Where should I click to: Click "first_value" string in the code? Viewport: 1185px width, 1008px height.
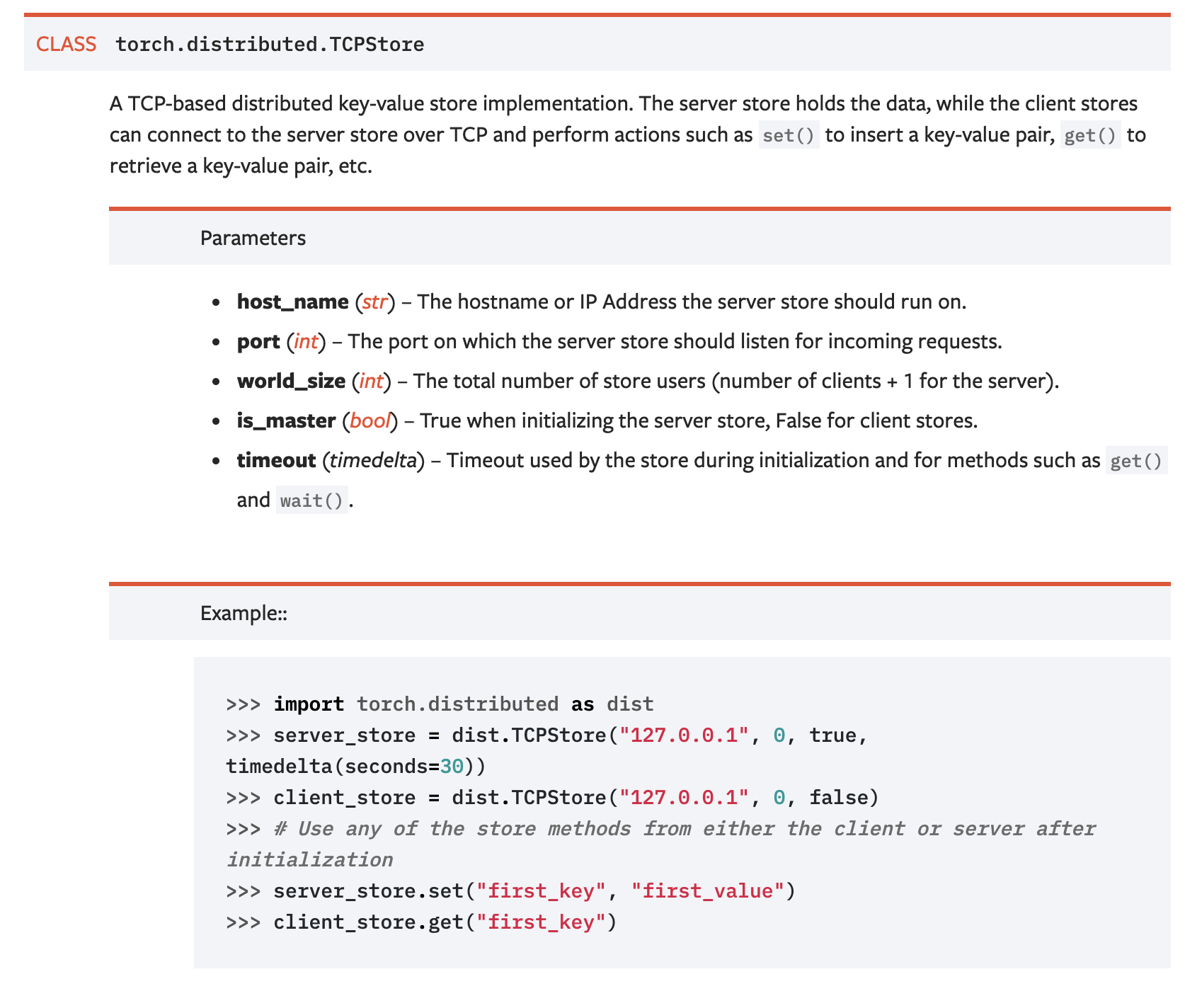(708, 891)
